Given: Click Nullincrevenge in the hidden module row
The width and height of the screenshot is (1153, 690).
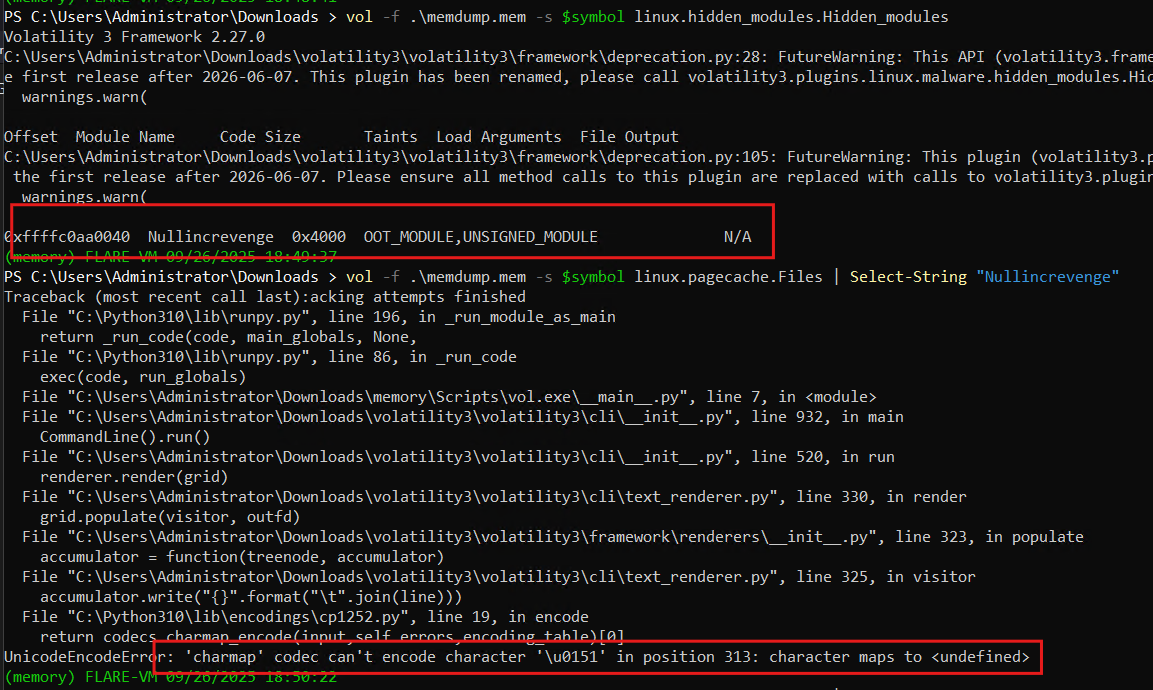Looking at the screenshot, I should 210,237.
